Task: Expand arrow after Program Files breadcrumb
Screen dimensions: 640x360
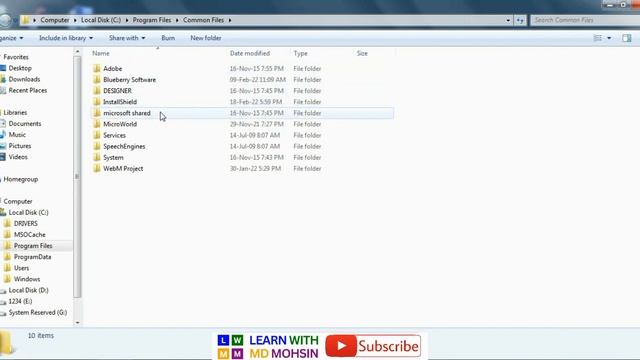Action: tap(177, 20)
